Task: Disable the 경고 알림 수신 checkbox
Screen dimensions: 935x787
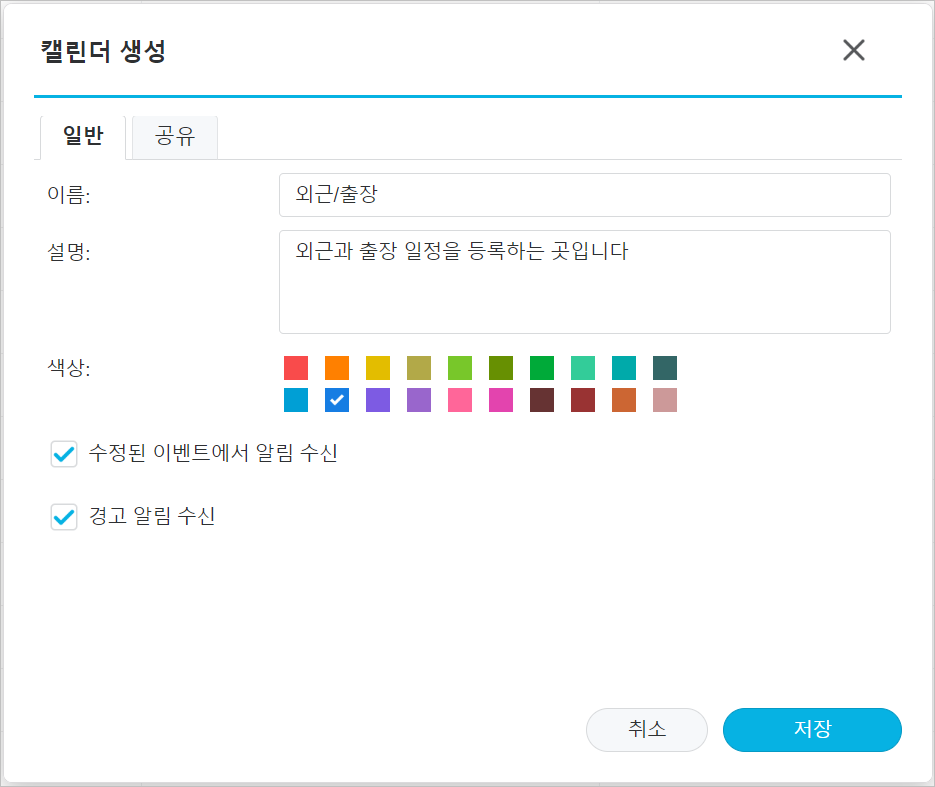Action: pyautogui.click(x=64, y=516)
